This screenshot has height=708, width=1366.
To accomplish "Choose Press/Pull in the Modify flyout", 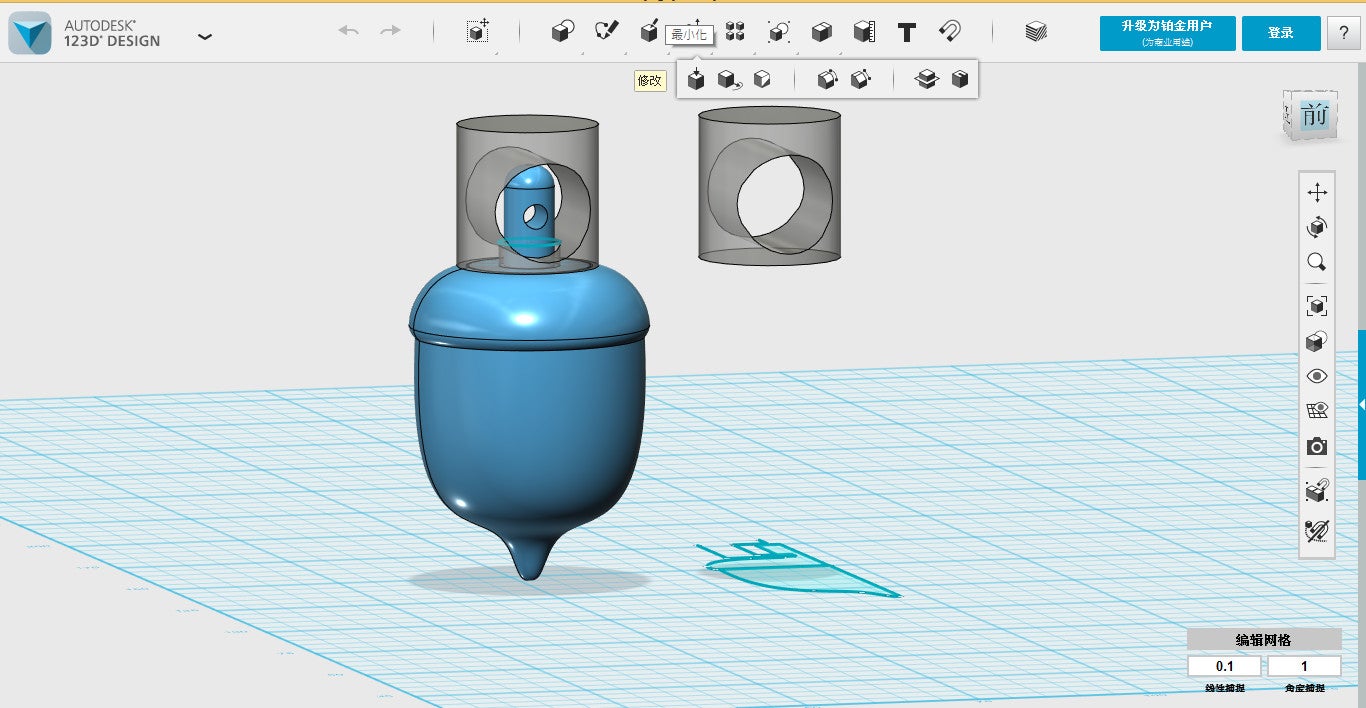I will (696, 79).
